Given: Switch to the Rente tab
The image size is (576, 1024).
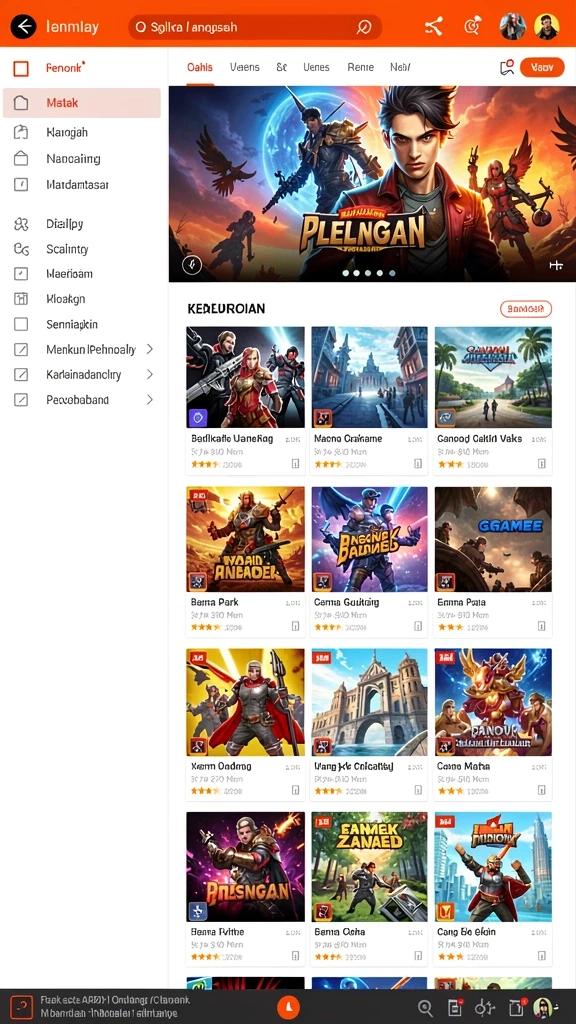Looking at the screenshot, I should pyautogui.click(x=360, y=67).
